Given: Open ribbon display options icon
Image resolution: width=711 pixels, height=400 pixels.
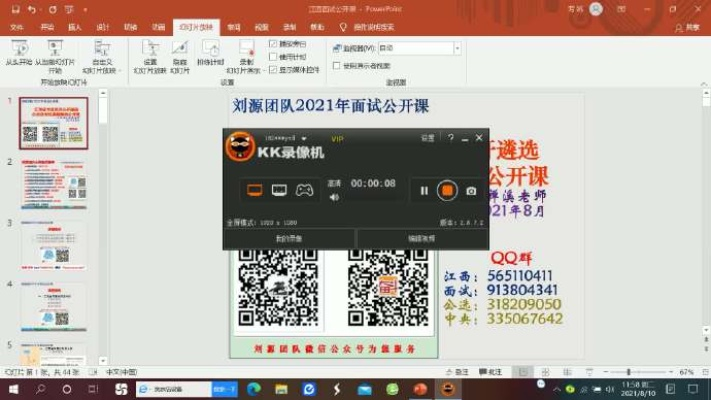Looking at the screenshot, I should (621, 9).
